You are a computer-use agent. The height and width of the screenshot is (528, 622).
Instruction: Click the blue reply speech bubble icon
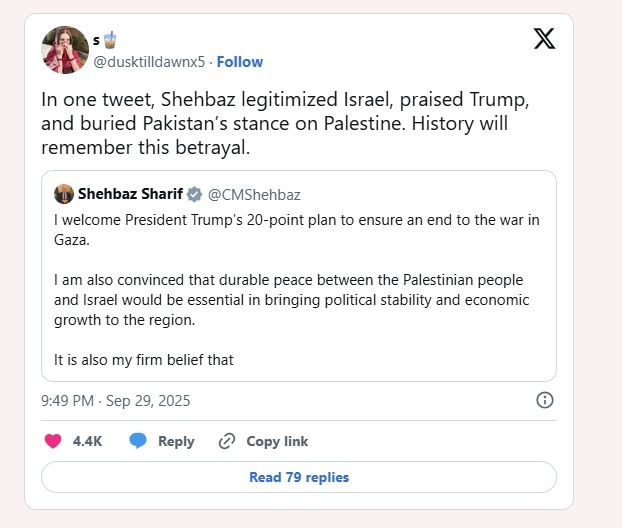(x=138, y=441)
